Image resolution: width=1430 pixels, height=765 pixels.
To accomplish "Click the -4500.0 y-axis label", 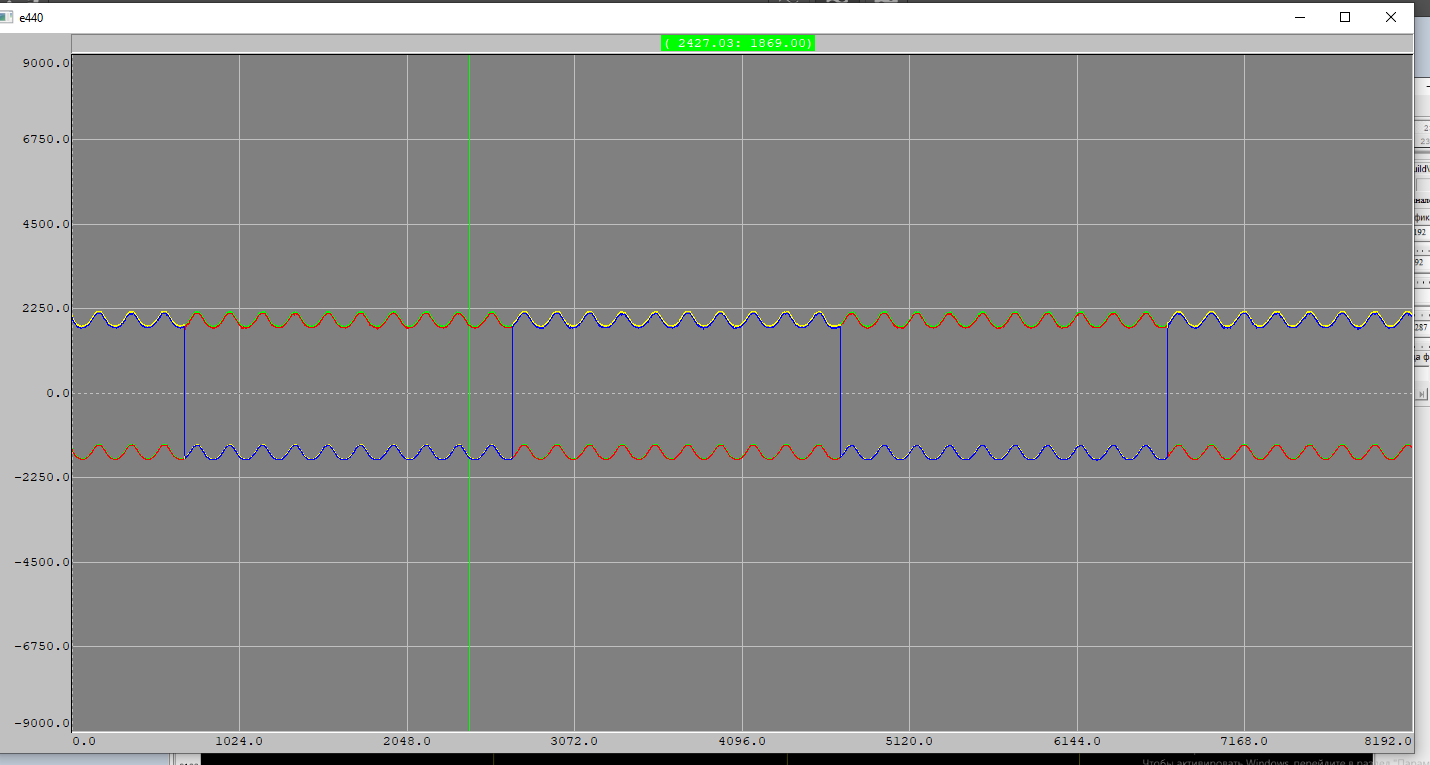I will 42,562.
